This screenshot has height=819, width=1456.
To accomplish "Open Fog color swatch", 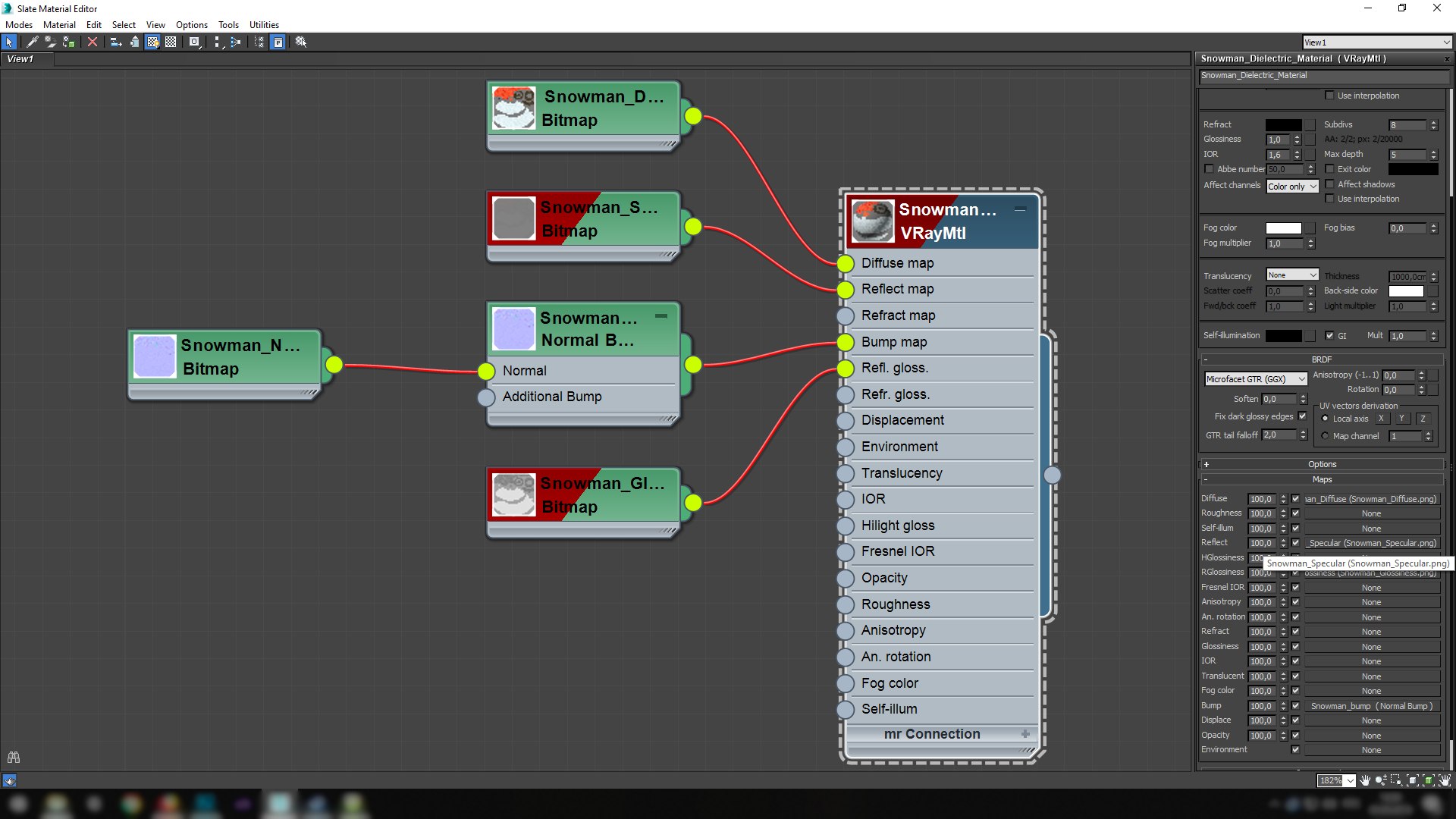I will tap(1283, 228).
